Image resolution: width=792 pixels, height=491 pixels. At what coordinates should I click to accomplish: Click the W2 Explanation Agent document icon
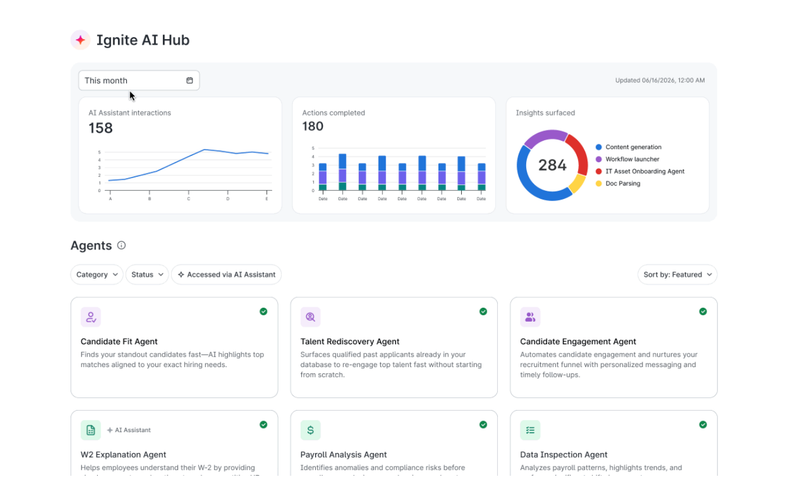pyautogui.click(x=90, y=430)
